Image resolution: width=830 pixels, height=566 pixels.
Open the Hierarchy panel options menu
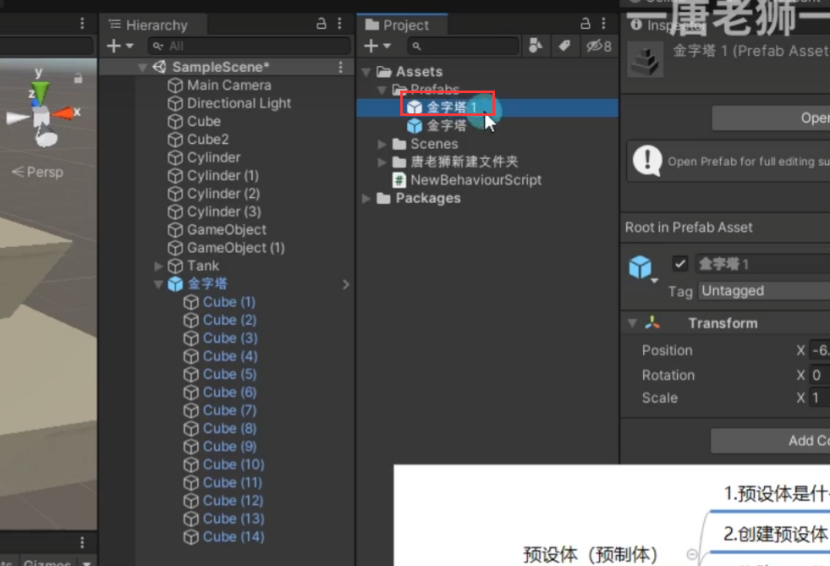[x=339, y=23]
